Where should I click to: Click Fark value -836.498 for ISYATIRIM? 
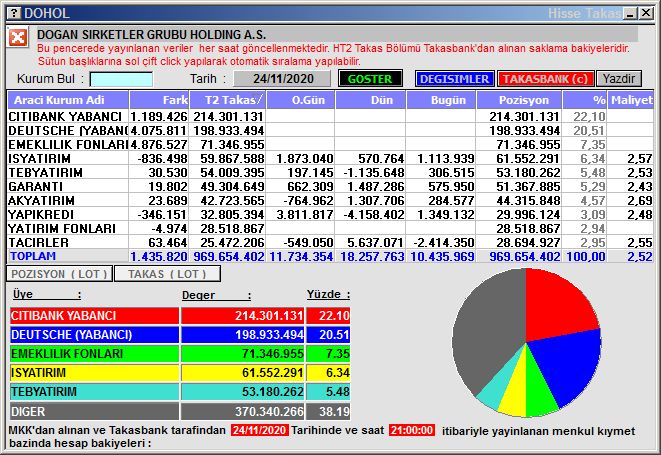point(162,159)
